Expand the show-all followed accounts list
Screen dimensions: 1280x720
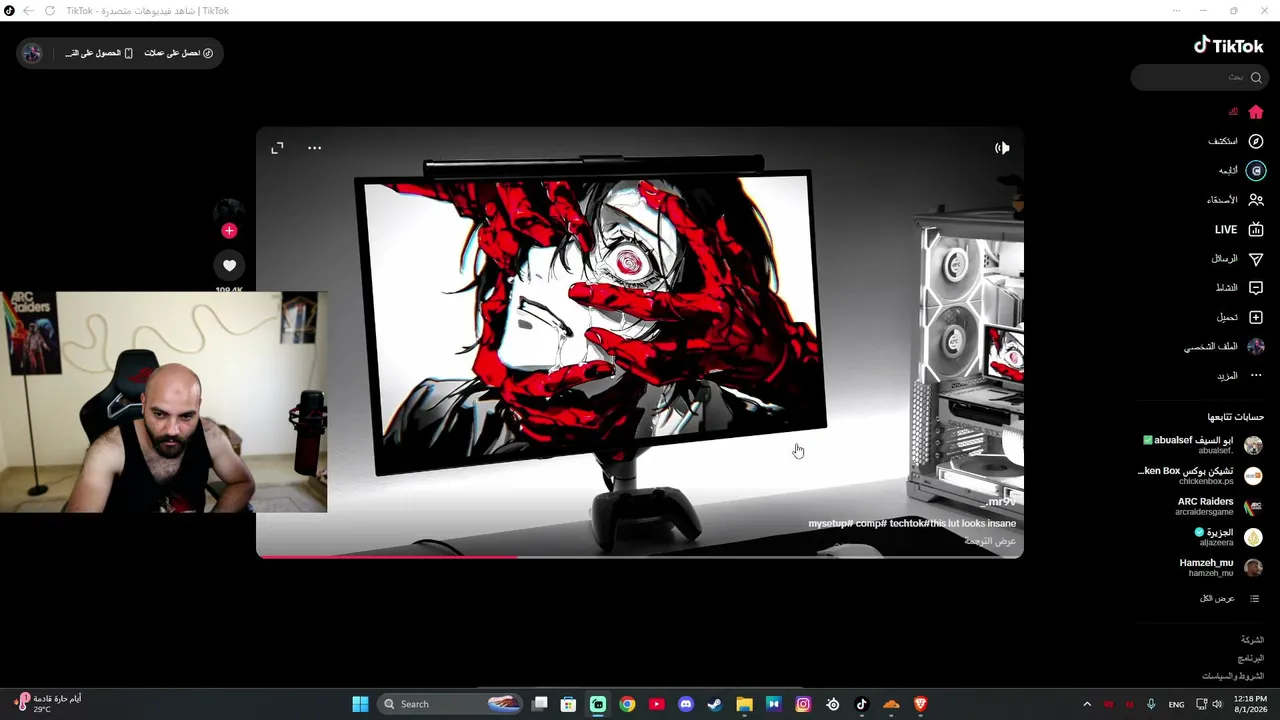[1230, 598]
